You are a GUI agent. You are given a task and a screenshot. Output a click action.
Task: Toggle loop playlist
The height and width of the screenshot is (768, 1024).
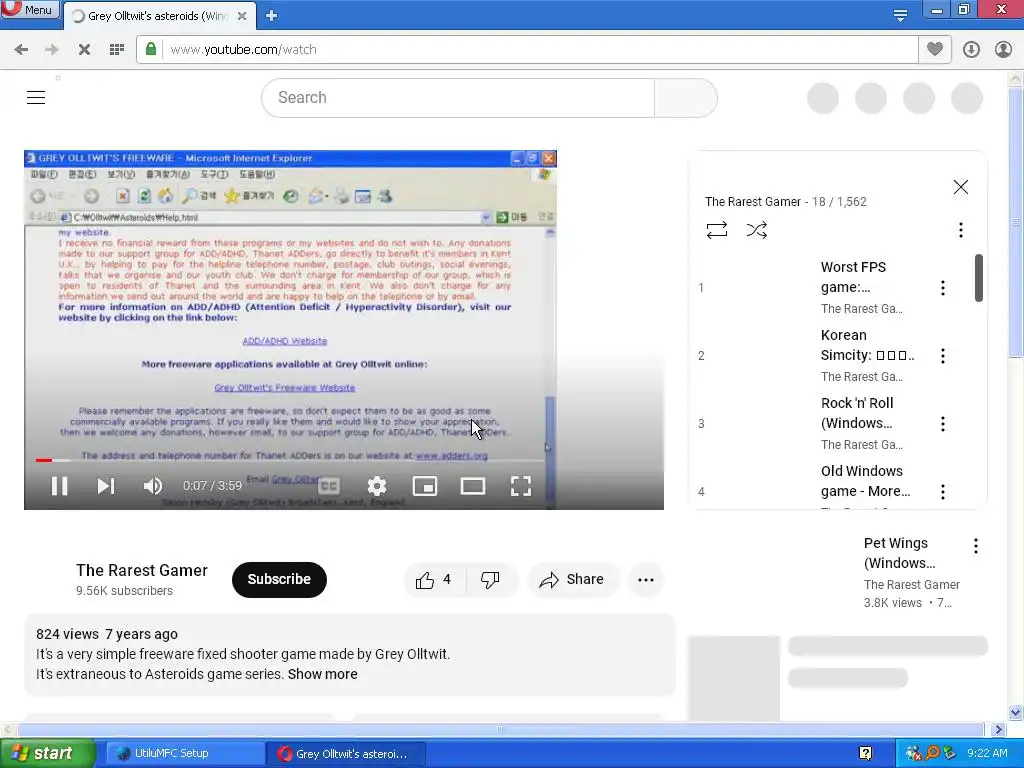click(x=717, y=230)
